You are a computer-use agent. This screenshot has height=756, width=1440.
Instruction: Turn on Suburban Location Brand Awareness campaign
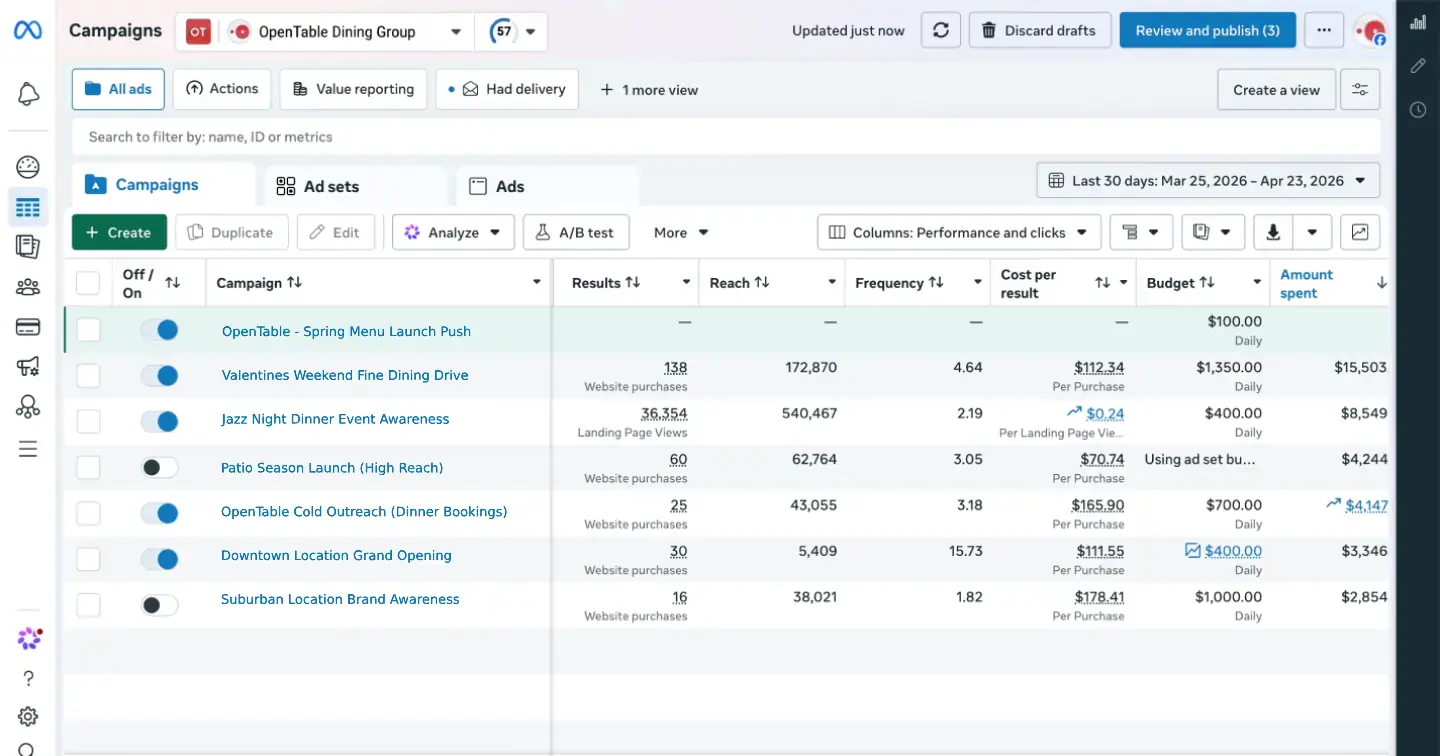159,605
